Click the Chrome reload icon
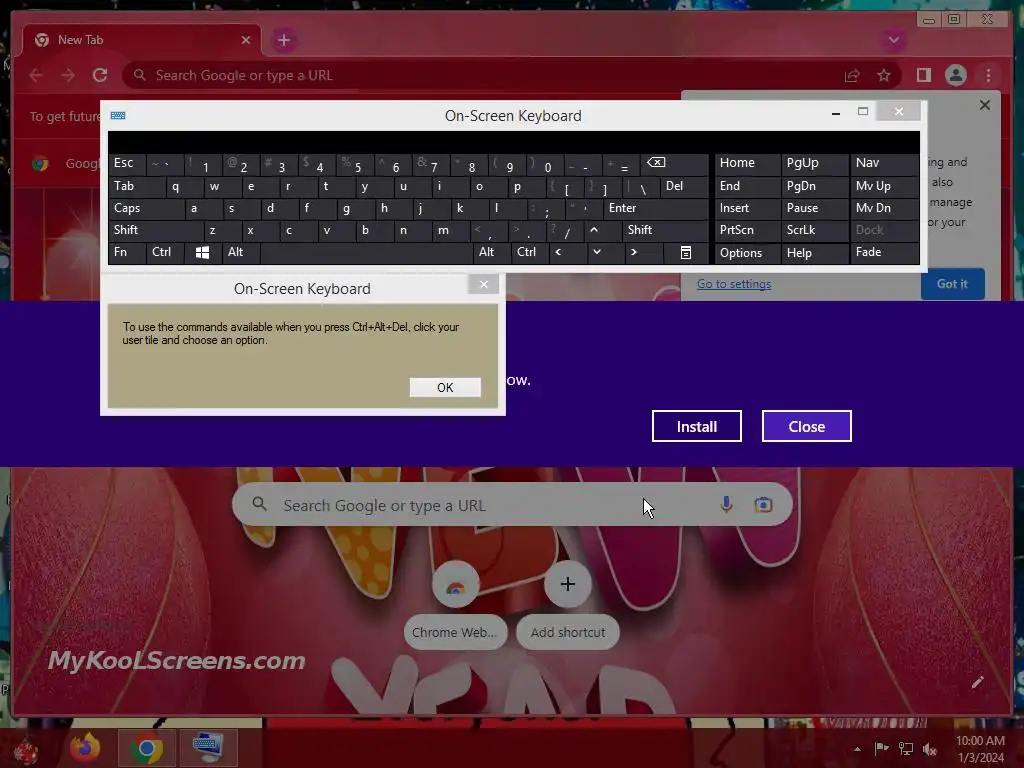1024x768 pixels. coord(100,75)
